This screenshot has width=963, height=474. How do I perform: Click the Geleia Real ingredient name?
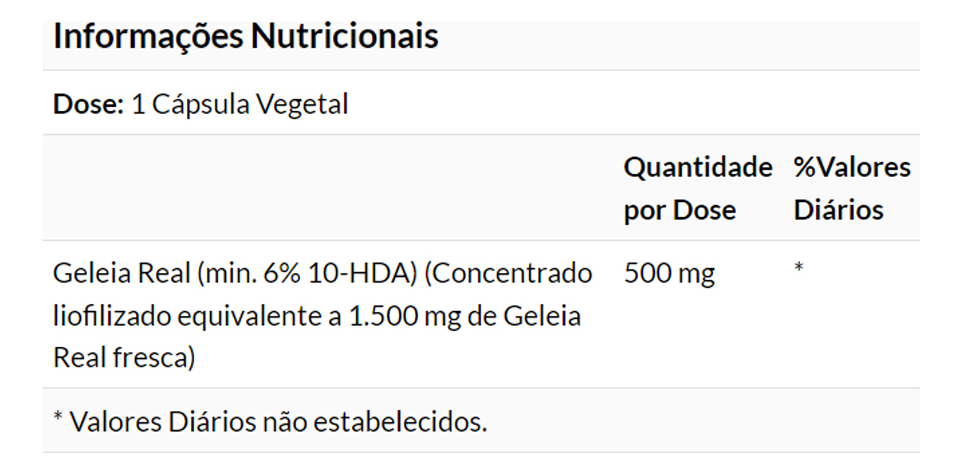tap(120, 273)
